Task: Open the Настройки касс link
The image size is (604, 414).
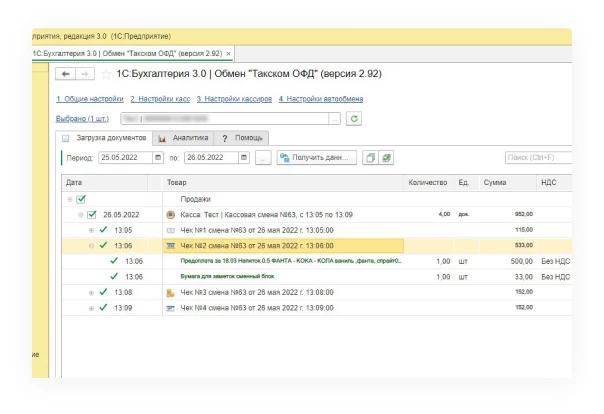Action: [x=160, y=99]
